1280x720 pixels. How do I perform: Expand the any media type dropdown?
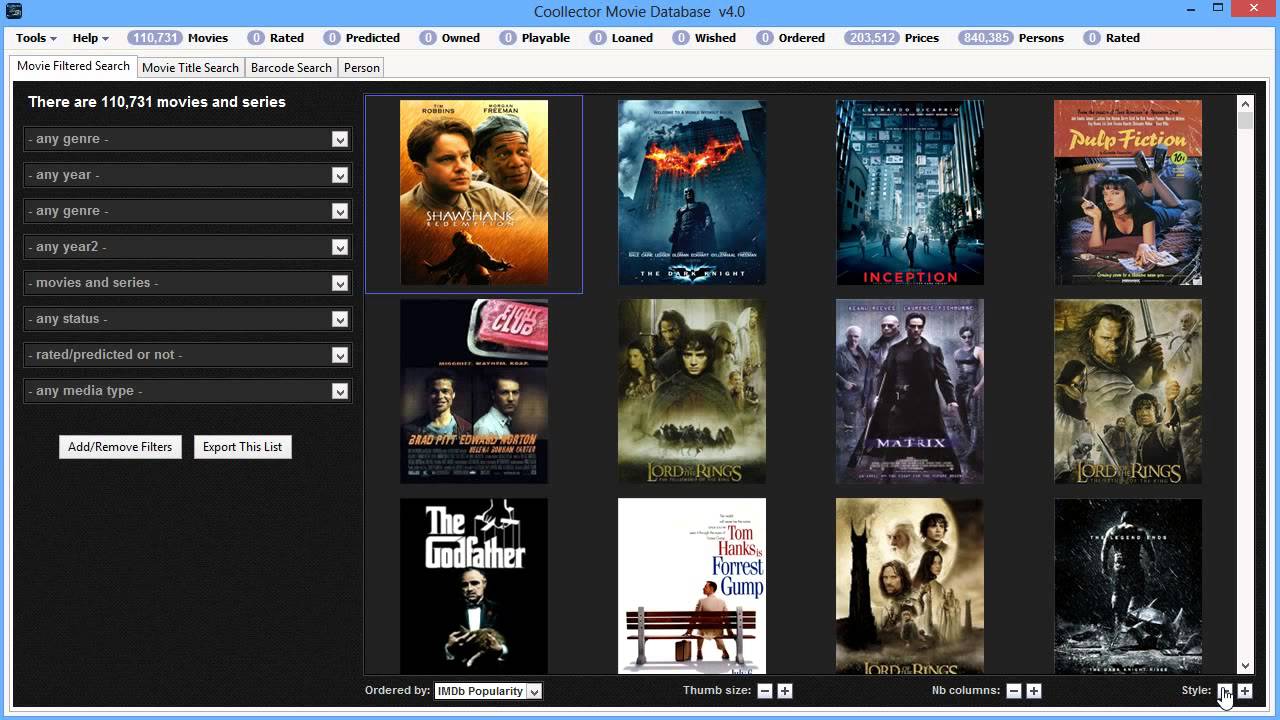tap(340, 391)
